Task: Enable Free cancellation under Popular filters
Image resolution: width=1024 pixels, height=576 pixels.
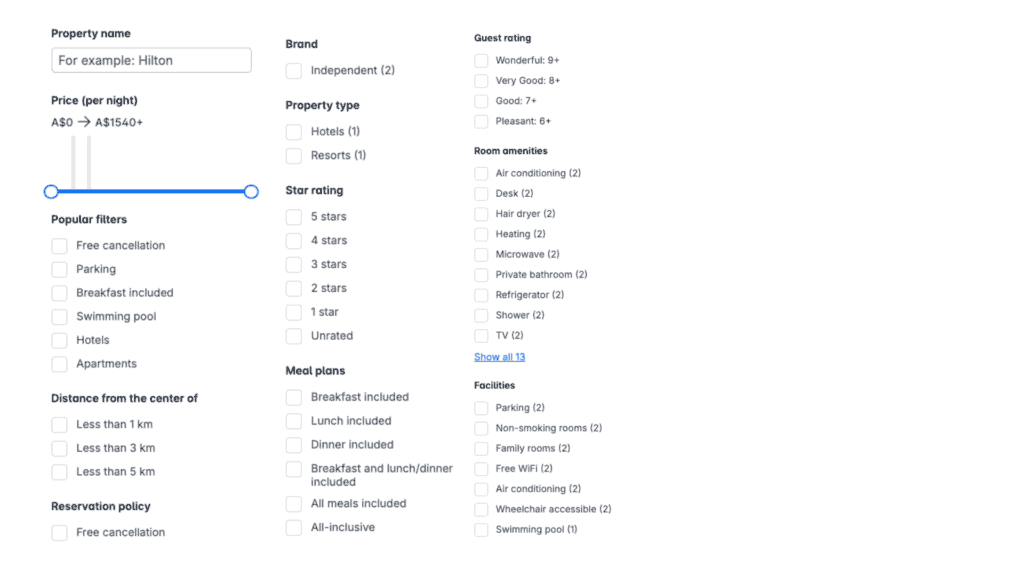Action: tap(60, 245)
